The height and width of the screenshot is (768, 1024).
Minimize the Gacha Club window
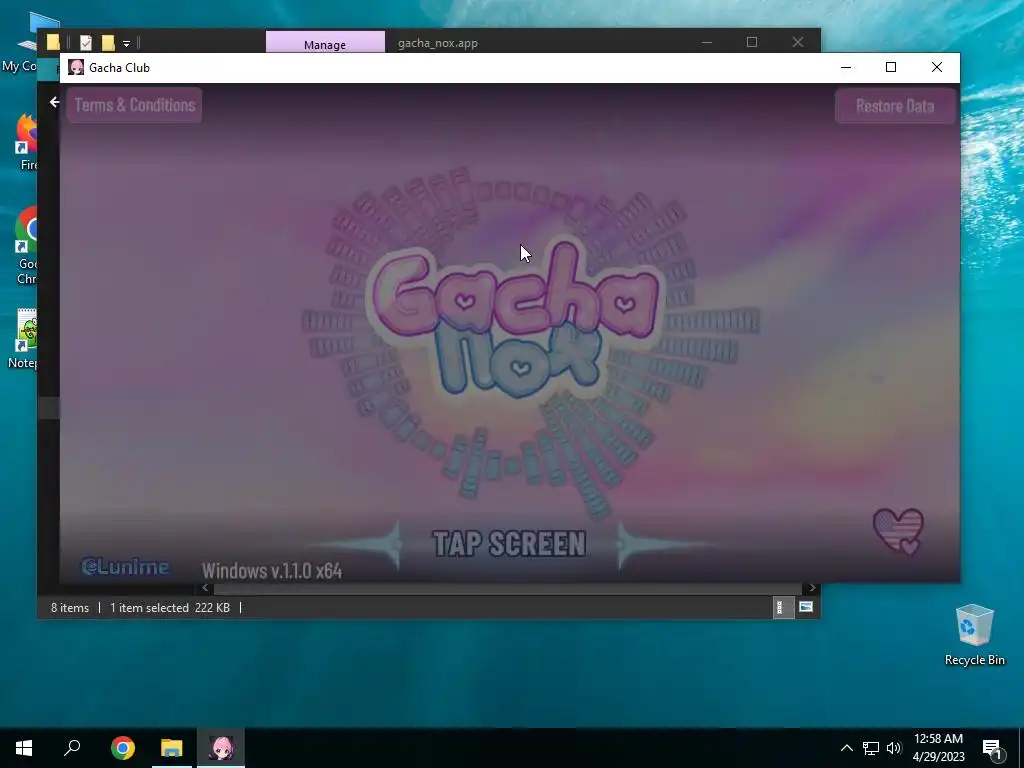click(846, 67)
